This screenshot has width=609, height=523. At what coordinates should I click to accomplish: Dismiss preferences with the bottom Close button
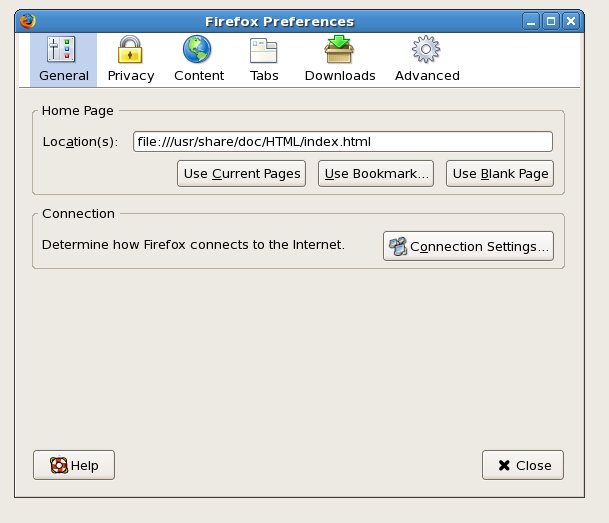pyautogui.click(x=523, y=465)
